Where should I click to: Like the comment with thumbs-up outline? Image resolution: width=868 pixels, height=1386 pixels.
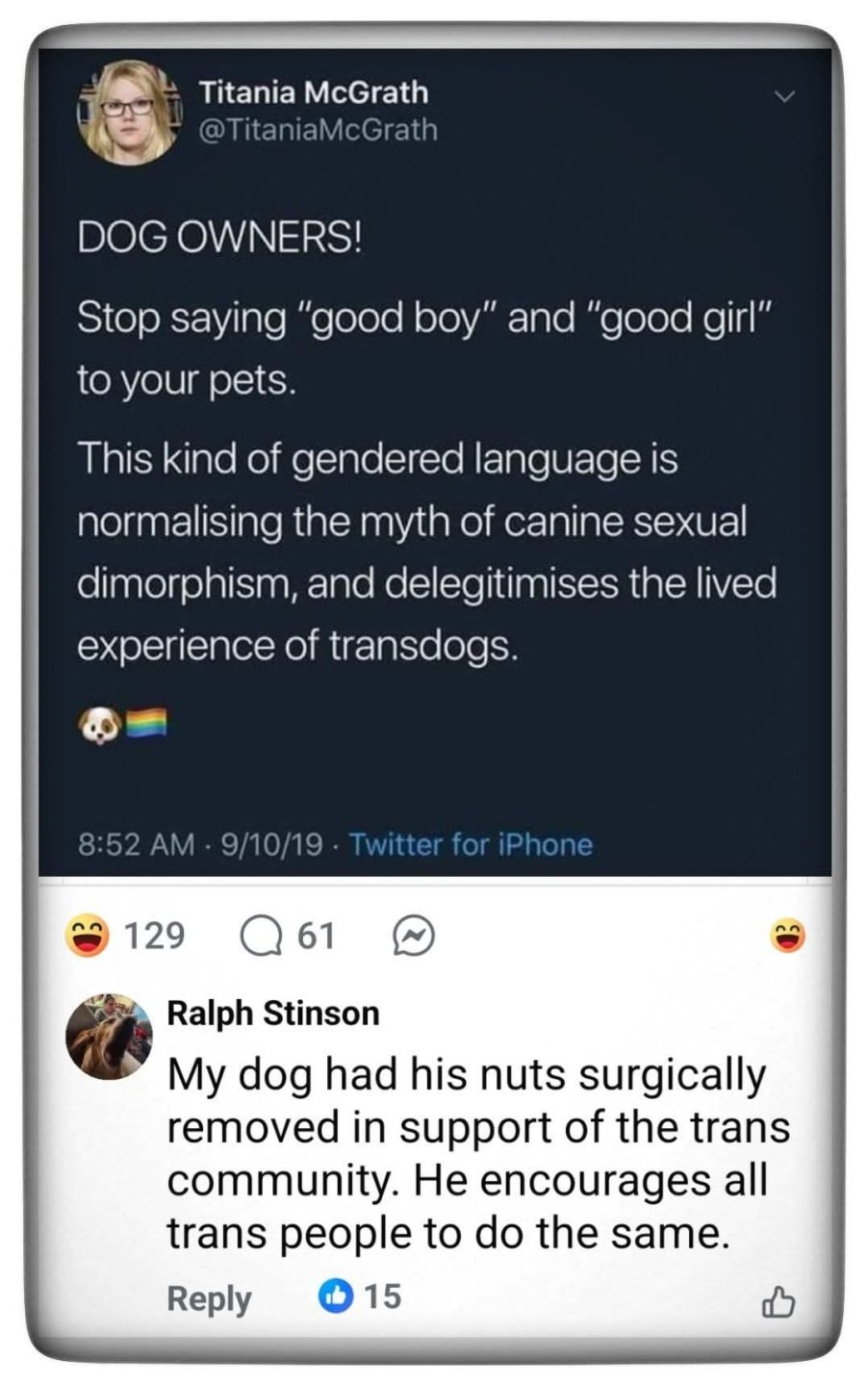[x=778, y=1302]
